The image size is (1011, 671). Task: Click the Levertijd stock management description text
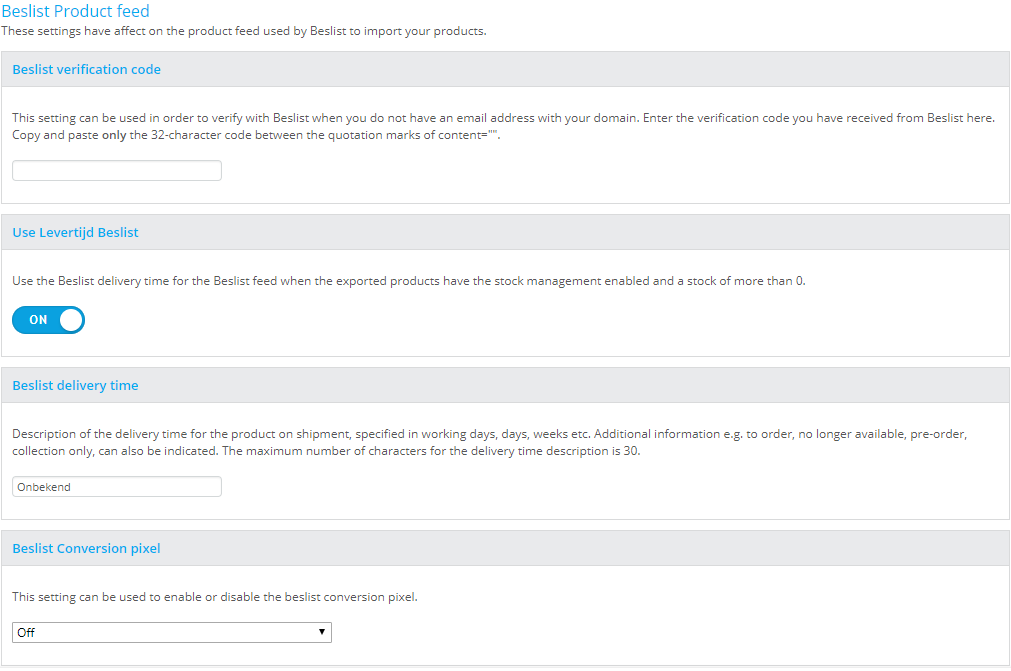(x=408, y=281)
